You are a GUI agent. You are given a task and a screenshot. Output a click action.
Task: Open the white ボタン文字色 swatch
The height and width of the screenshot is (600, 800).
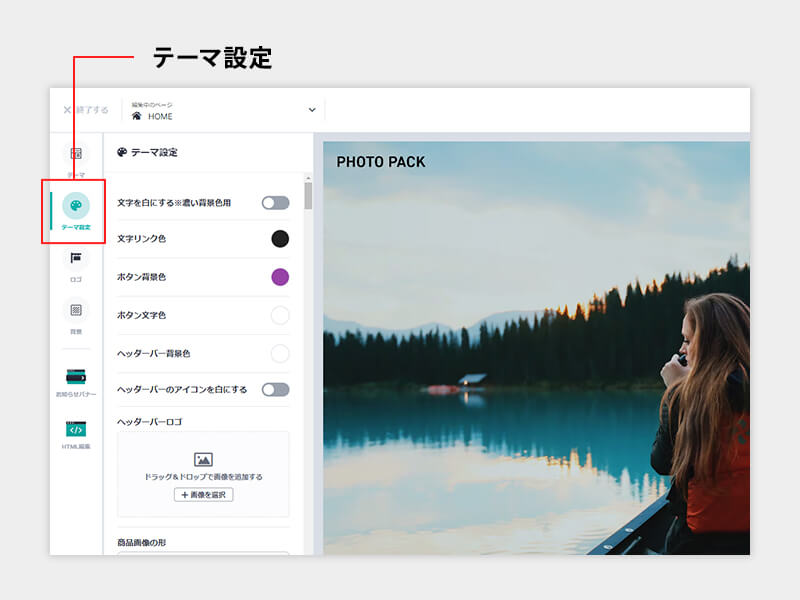click(280, 315)
